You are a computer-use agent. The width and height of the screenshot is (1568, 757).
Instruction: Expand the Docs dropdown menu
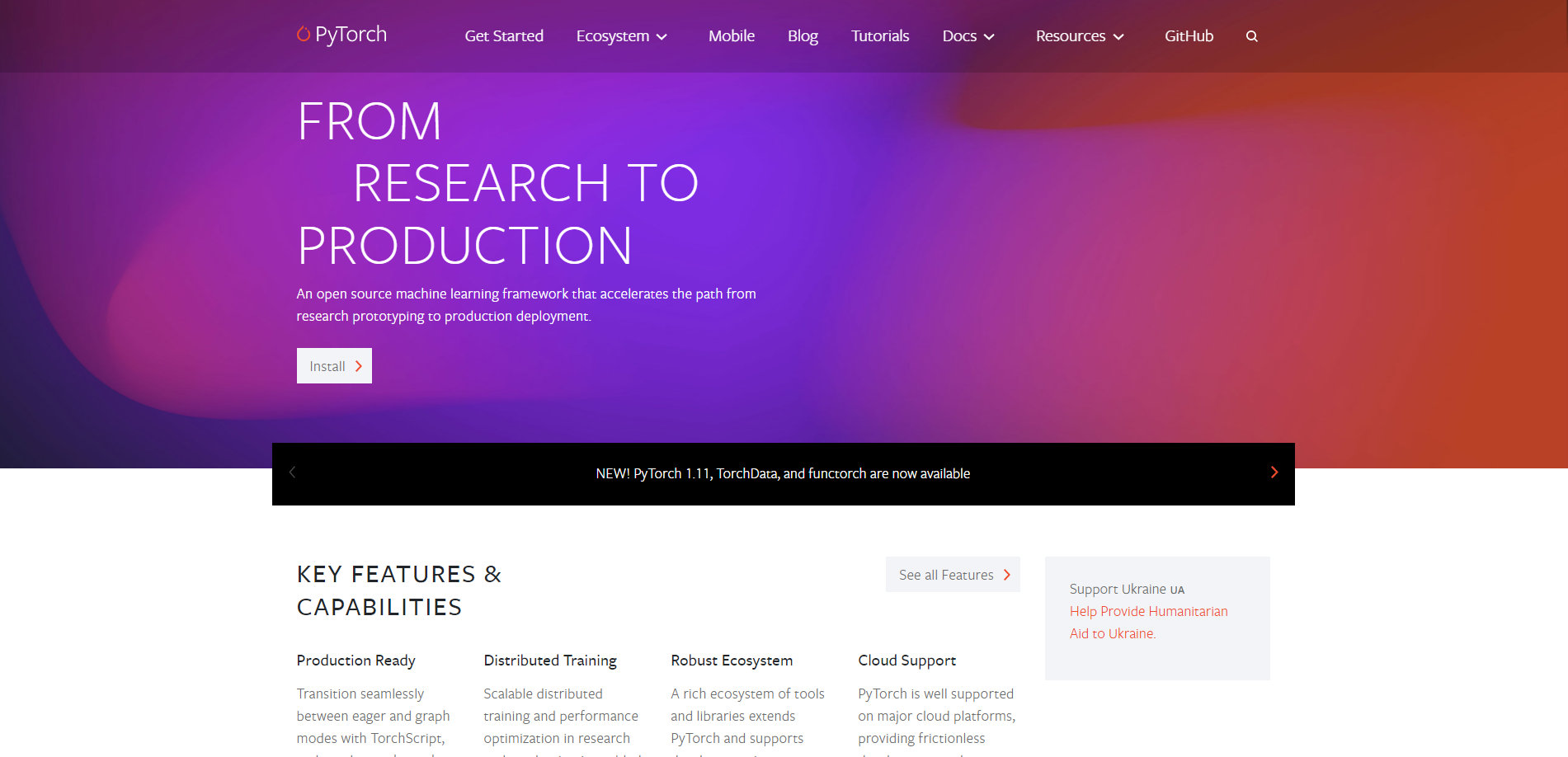tap(968, 36)
